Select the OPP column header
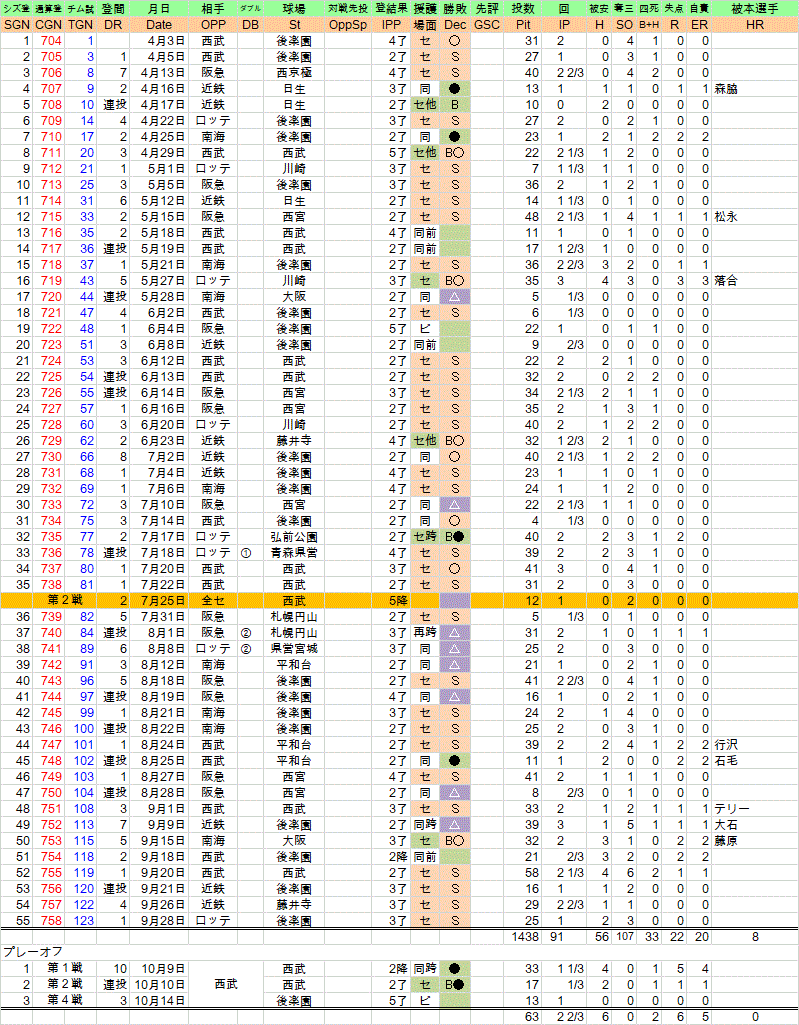The height and width of the screenshot is (1025, 799). [213, 25]
